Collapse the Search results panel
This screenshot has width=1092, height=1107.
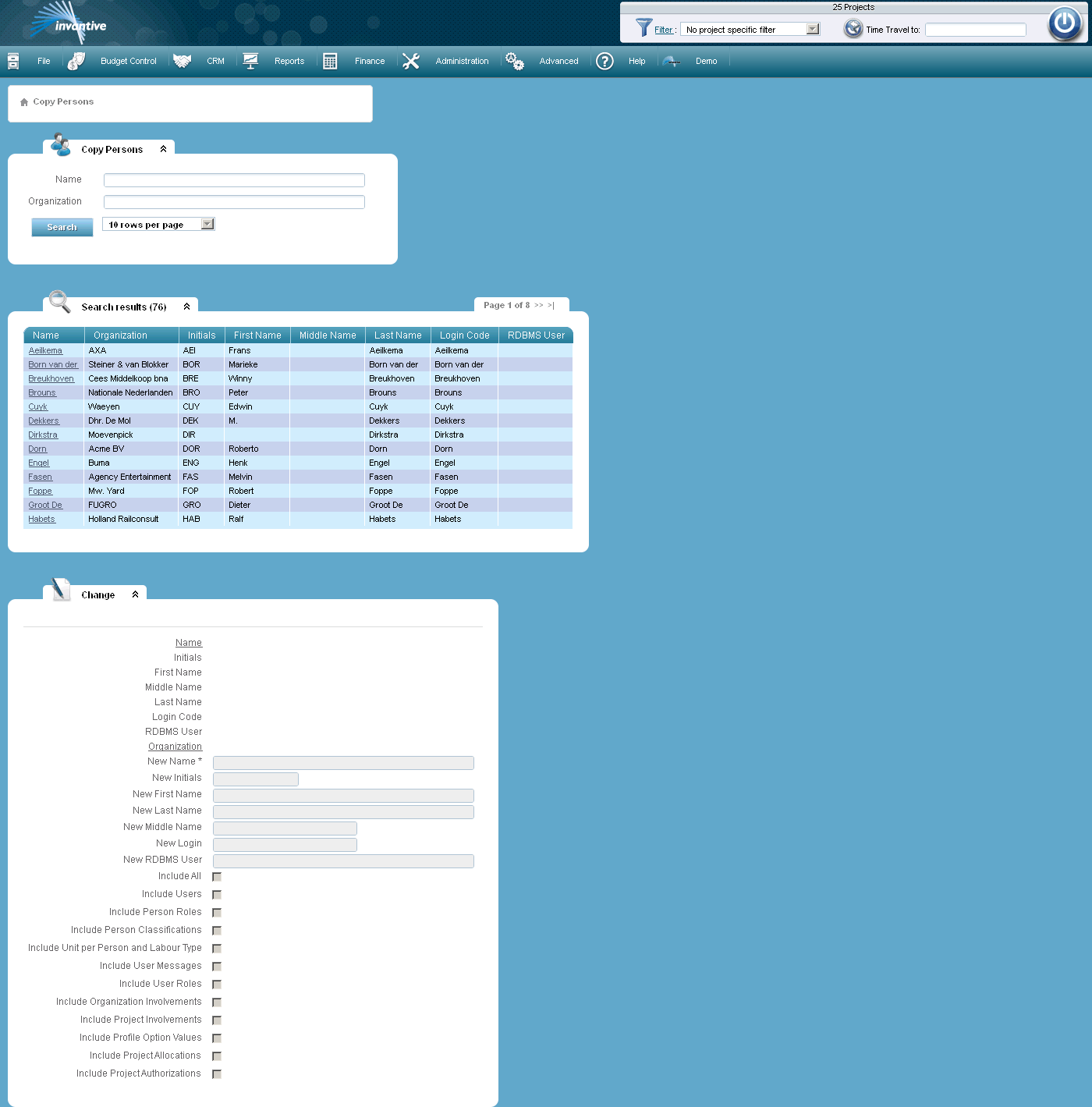(x=186, y=306)
